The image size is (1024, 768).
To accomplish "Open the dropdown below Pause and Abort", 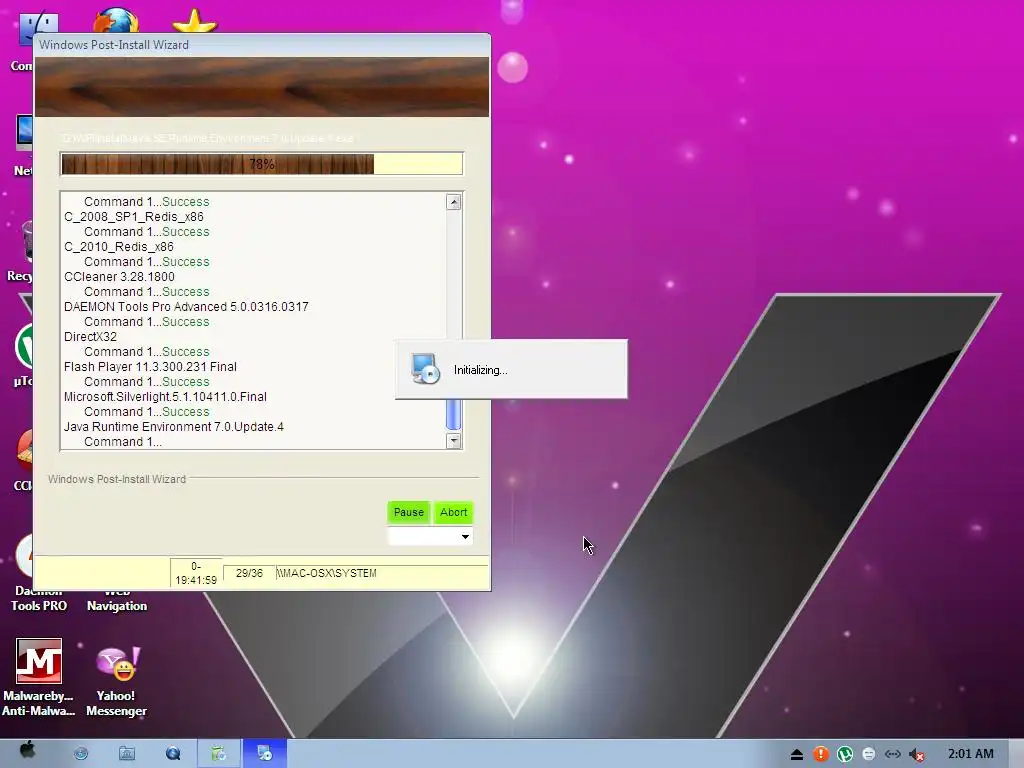I will (x=430, y=537).
